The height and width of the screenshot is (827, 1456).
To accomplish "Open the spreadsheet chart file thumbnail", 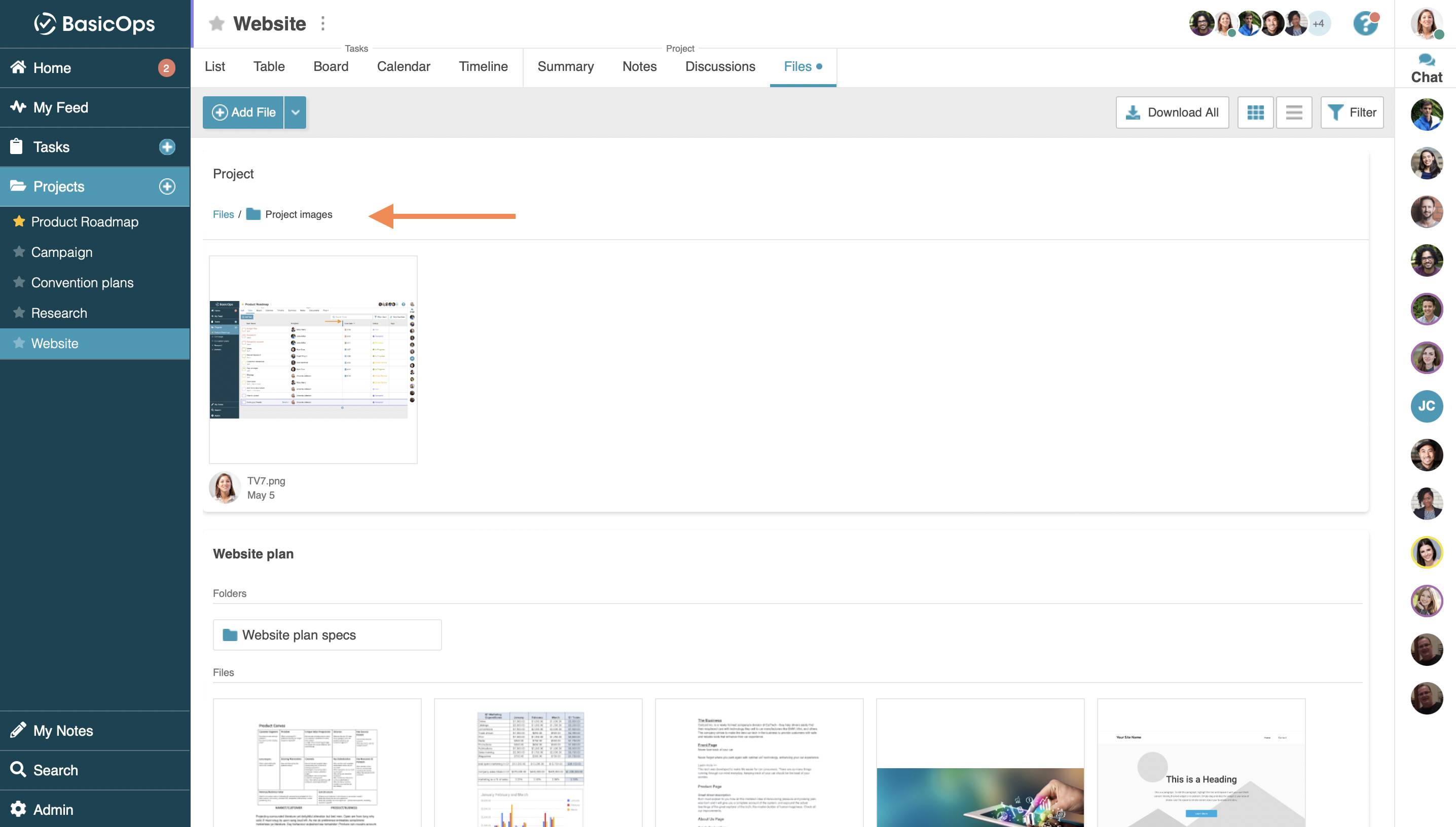I will (538, 763).
